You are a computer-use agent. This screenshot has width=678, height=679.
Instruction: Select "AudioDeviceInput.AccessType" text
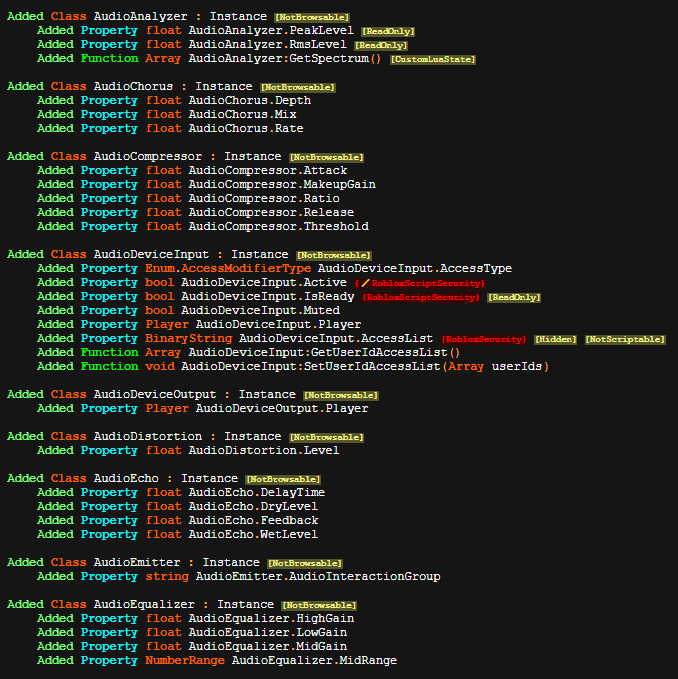pyautogui.click(x=415, y=268)
